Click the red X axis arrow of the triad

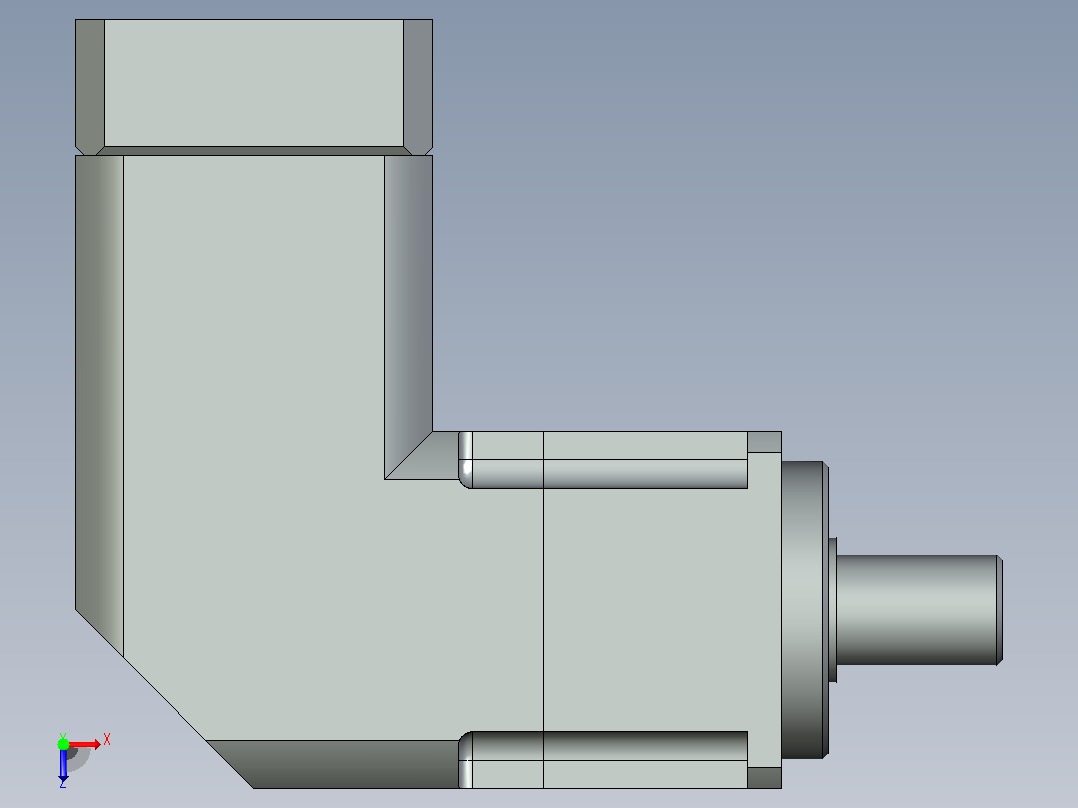tap(86, 744)
